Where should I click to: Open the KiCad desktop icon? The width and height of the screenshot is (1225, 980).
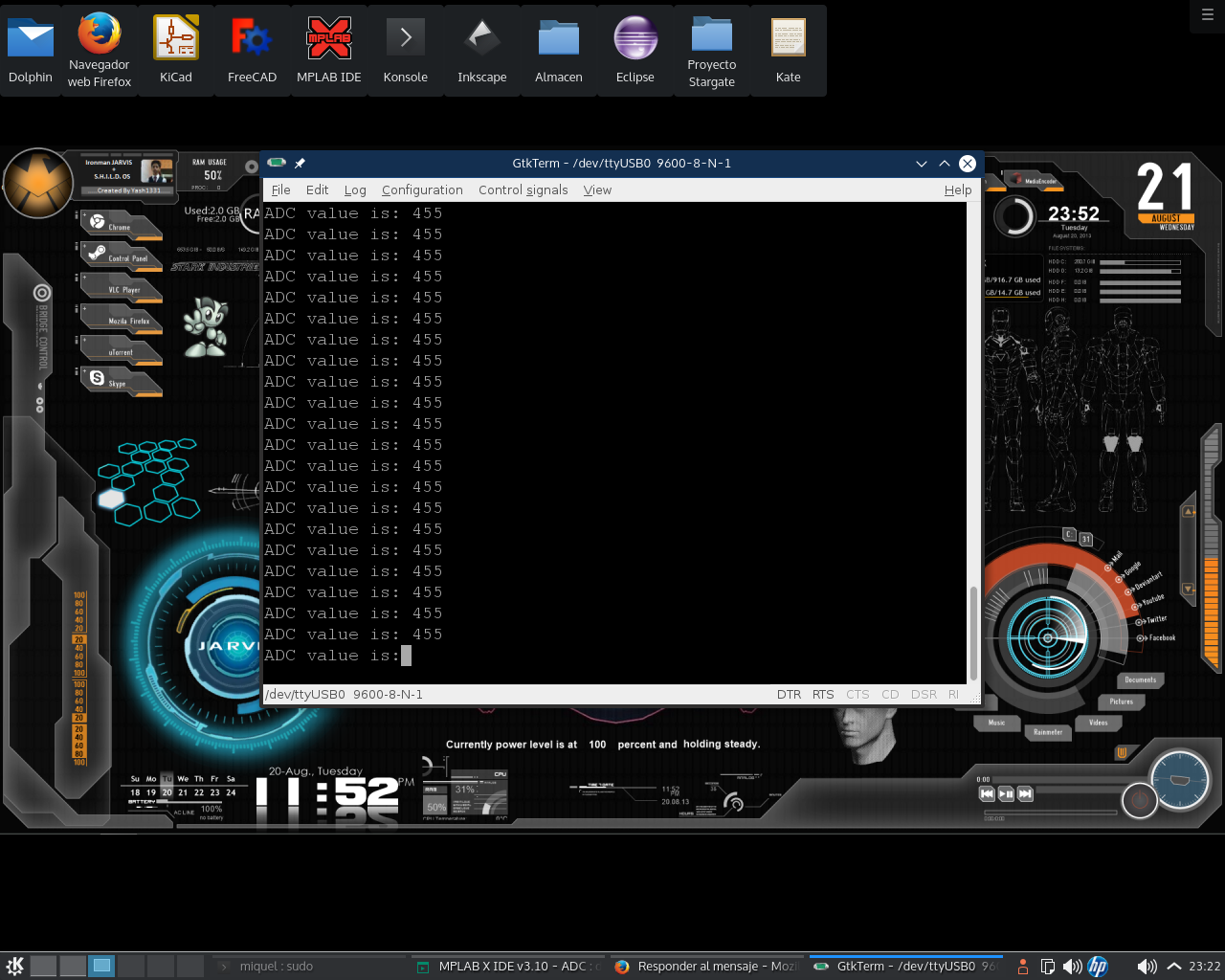(176, 50)
